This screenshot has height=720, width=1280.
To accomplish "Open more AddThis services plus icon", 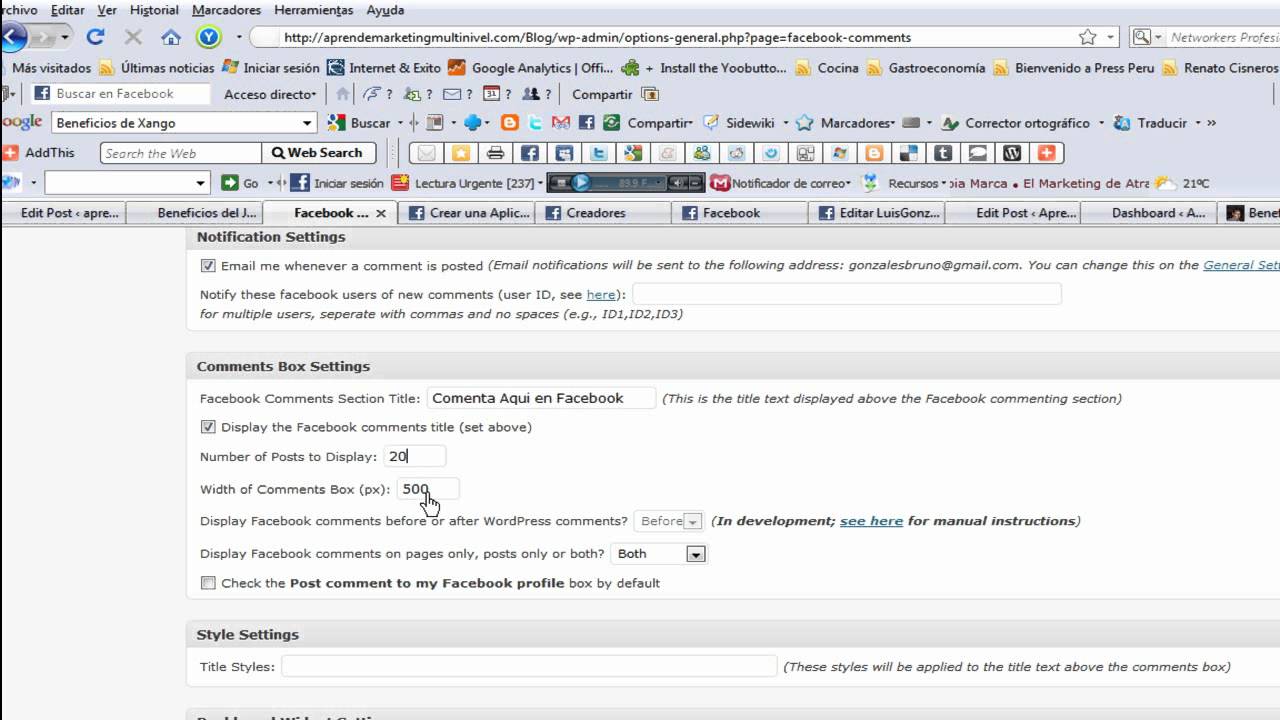I will click(x=1047, y=153).
